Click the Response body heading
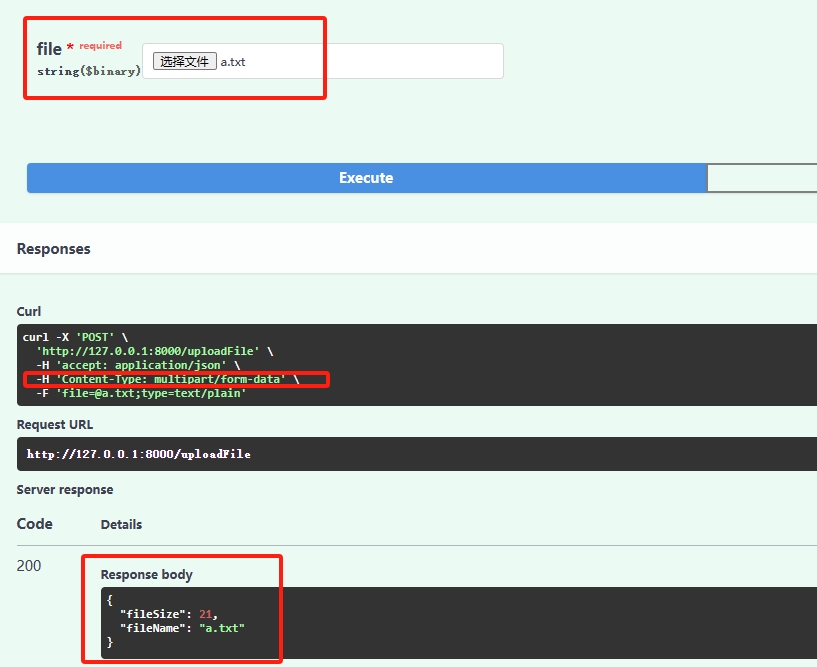Image resolution: width=817 pixels, height=667 pixels. [x=146, y=574]
